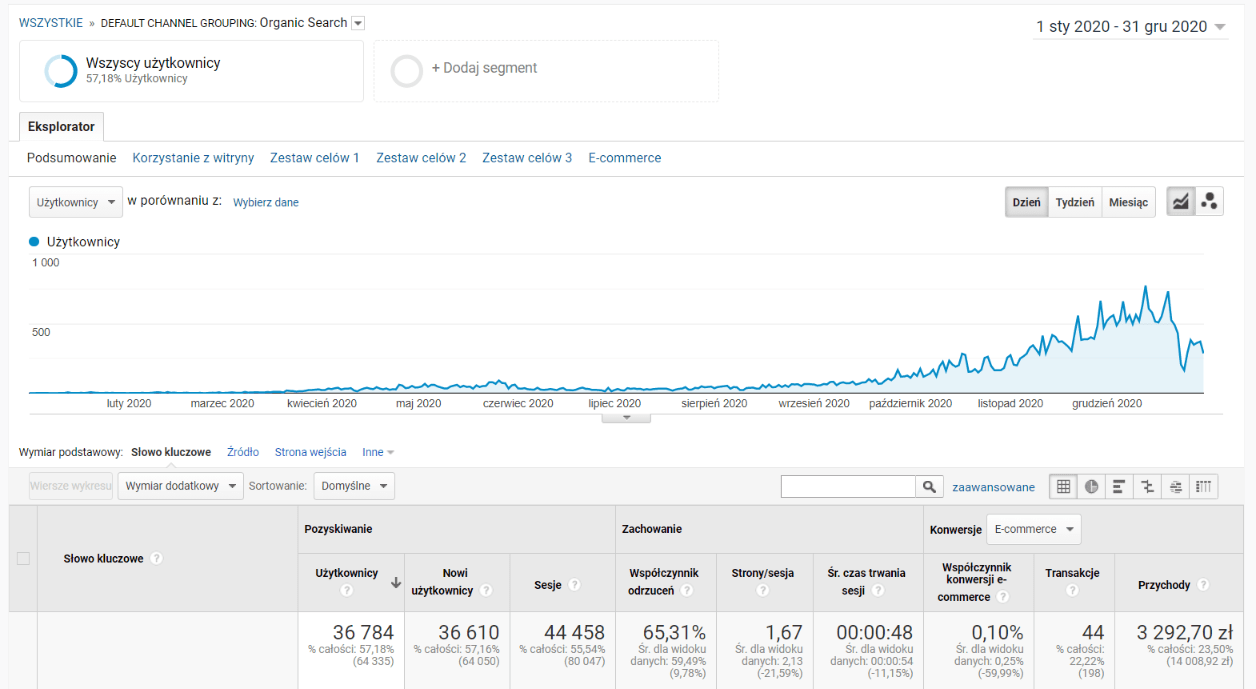The image size is (1256, 689).
Task: Click the term cloud view icon
Action: [1176, 487]
